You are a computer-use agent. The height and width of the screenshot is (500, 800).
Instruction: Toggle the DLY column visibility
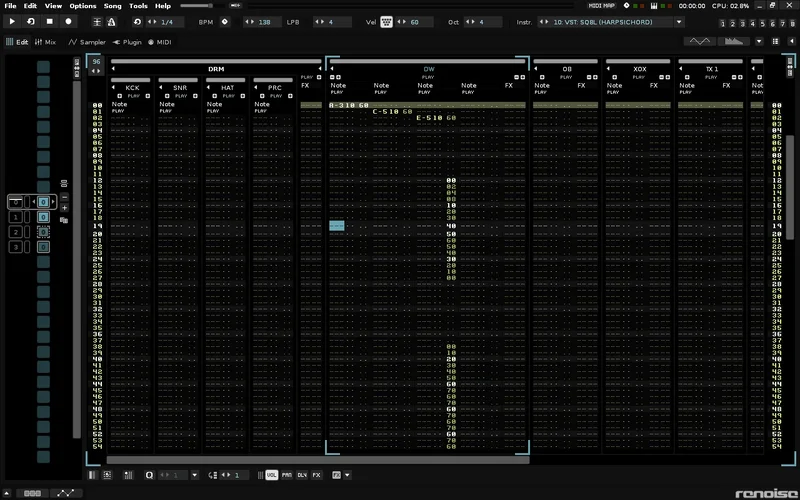pos(302,475)
